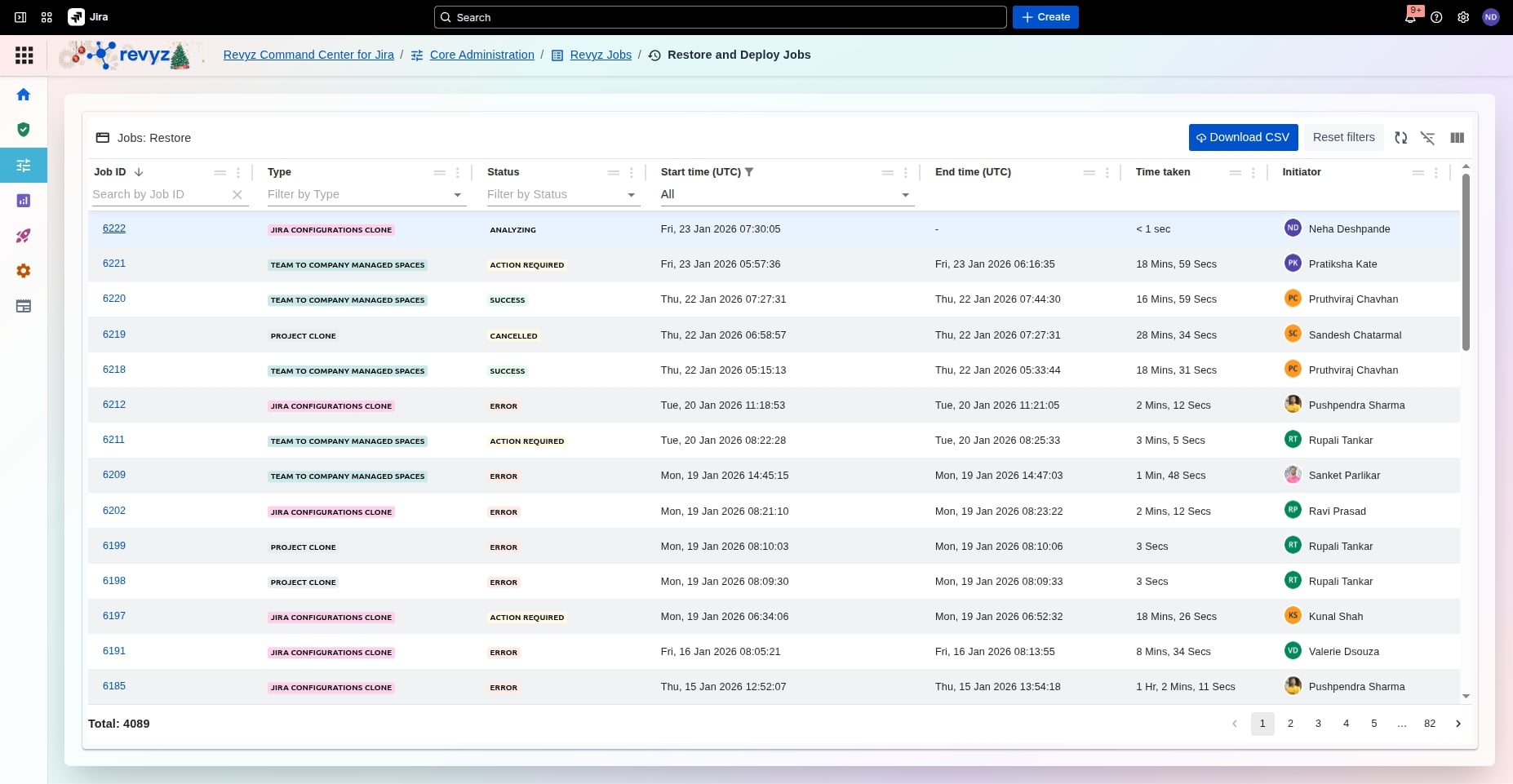Go to page 3 of results
This screenshot has width=1513, height=784.
1318,724
